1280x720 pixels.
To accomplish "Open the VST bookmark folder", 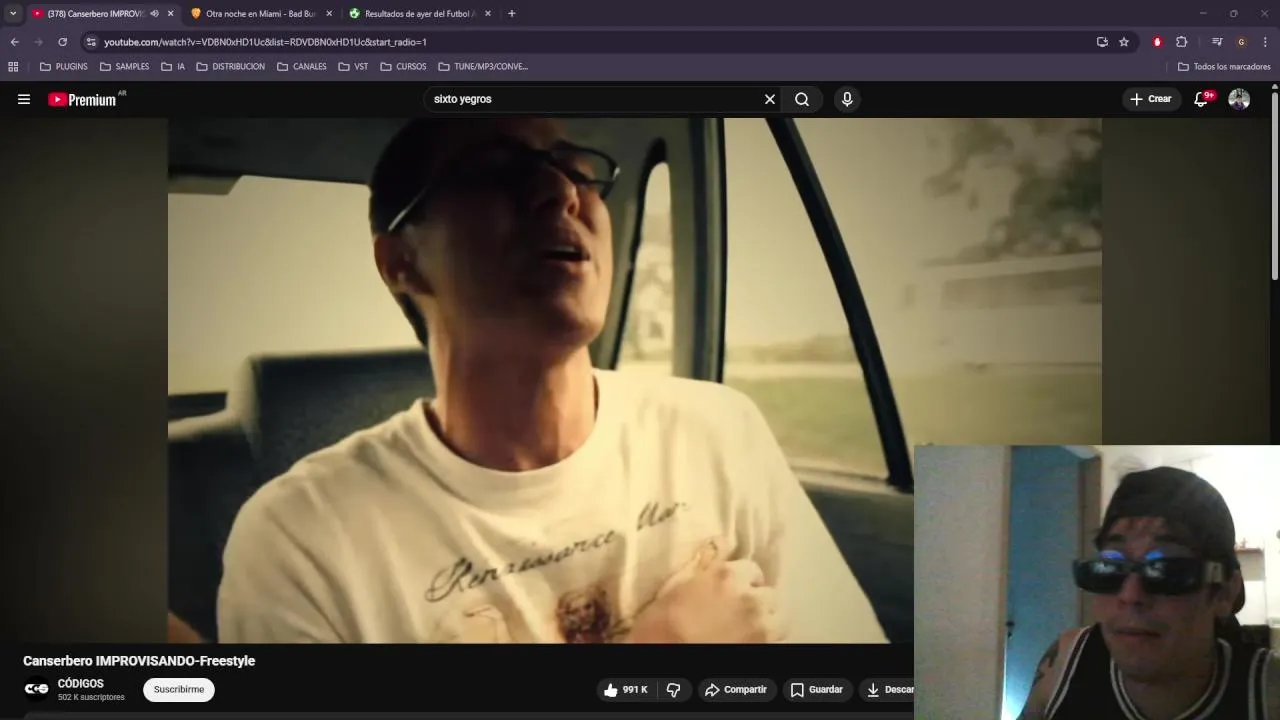I will pyautogui.click(x=354, y=67).
